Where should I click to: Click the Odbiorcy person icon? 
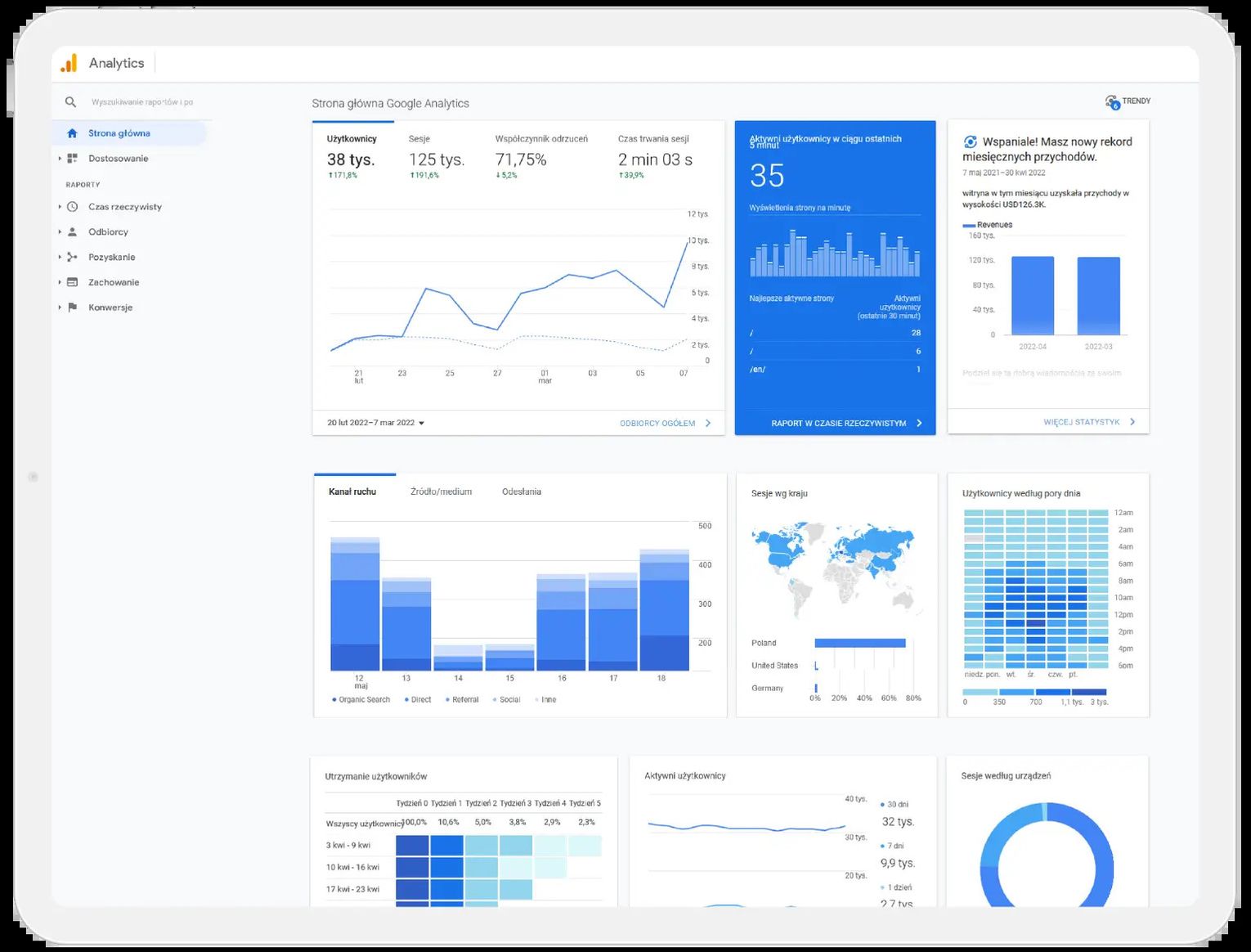tap(72, 232)
